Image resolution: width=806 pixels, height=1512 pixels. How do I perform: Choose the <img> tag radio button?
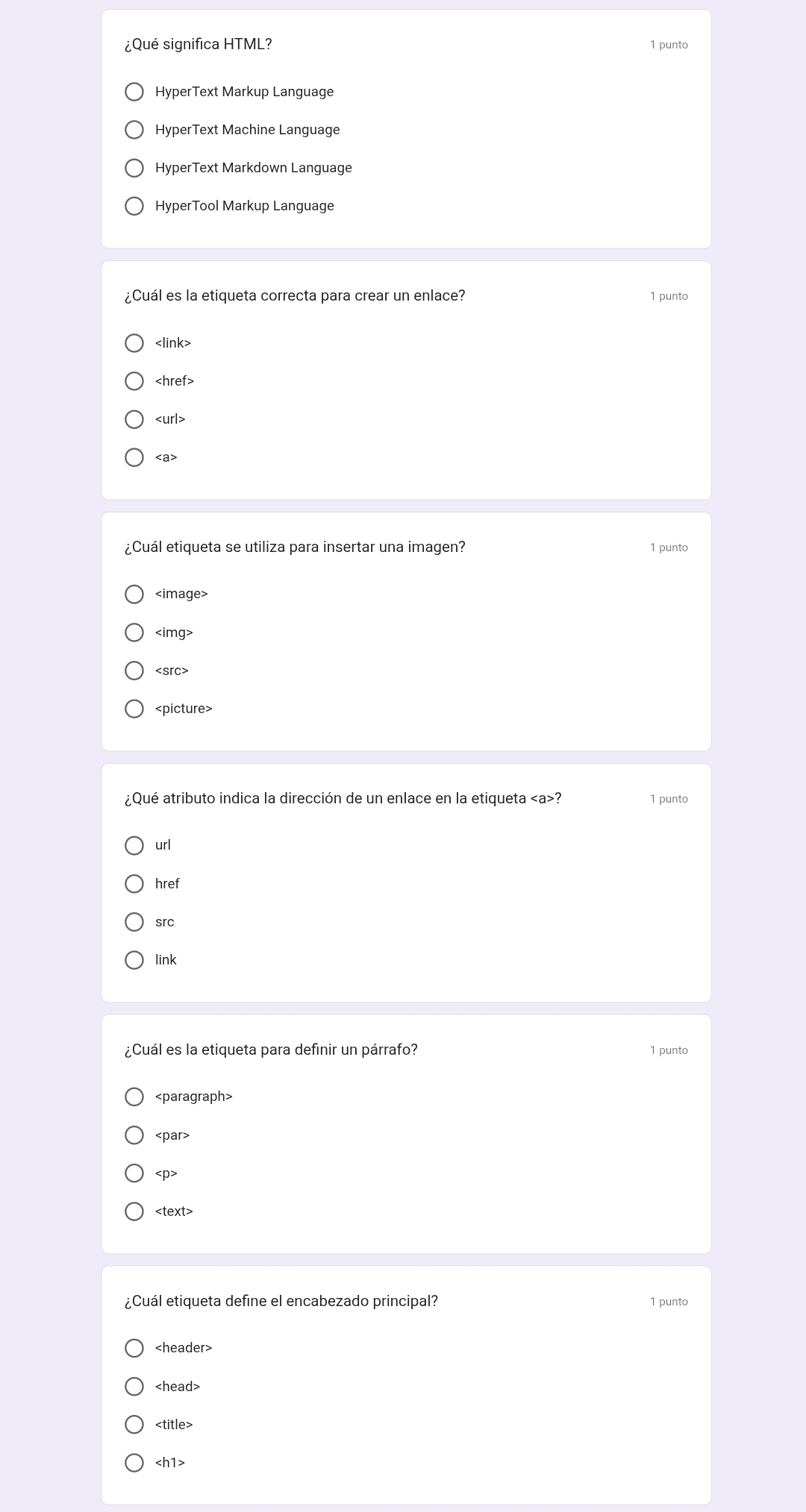click(134, 633)
